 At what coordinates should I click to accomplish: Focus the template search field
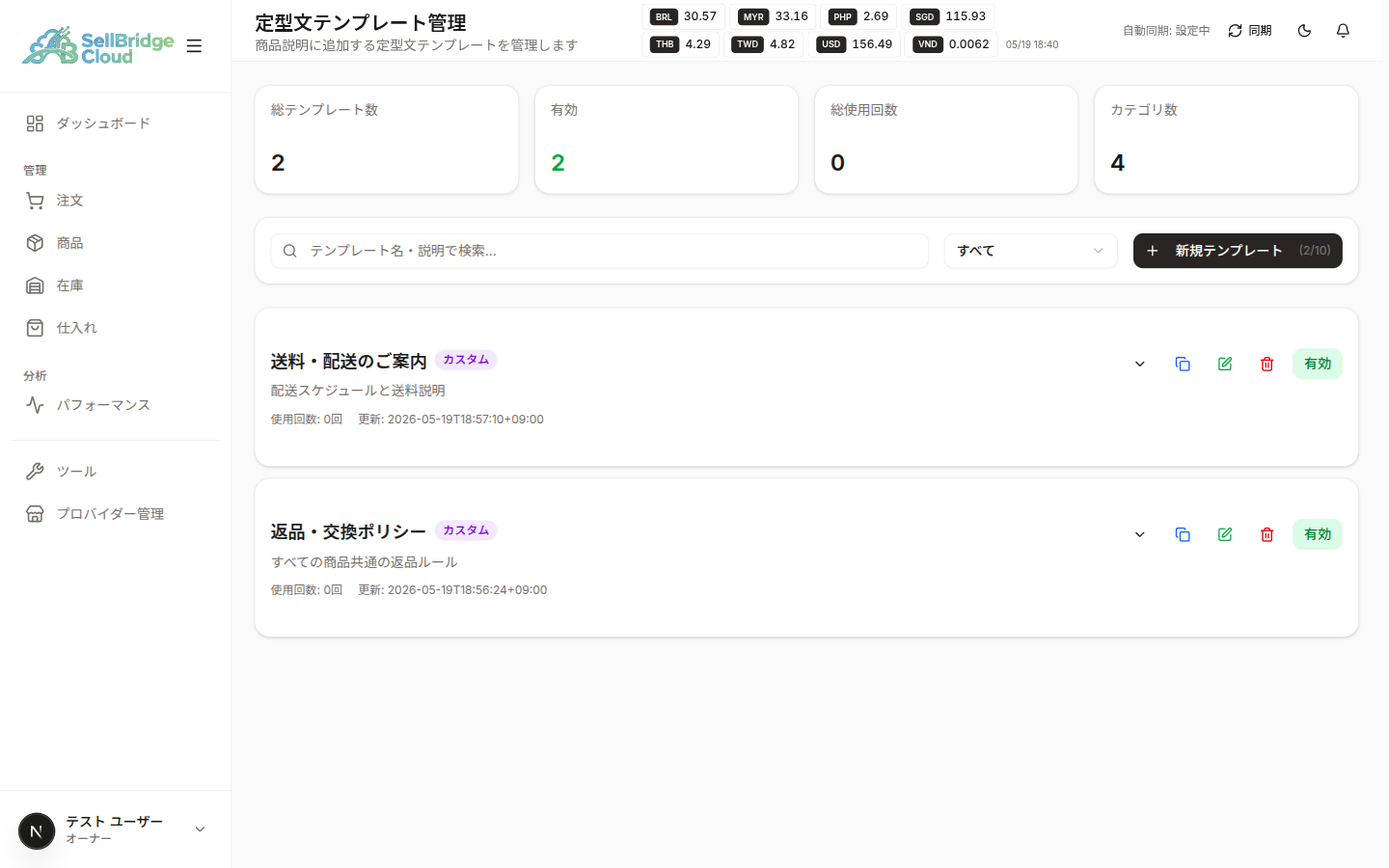click(x=599, y=251)
